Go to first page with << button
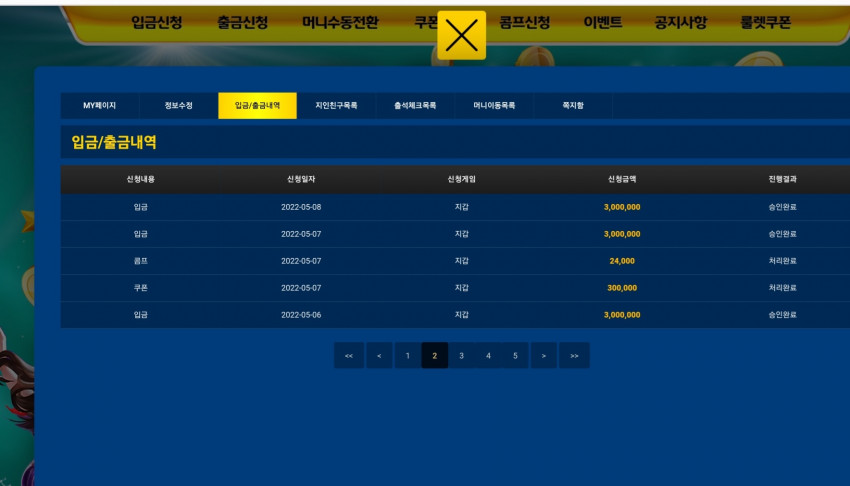The width and height of the screenshot is (850, 486). (x=349, y=355)
